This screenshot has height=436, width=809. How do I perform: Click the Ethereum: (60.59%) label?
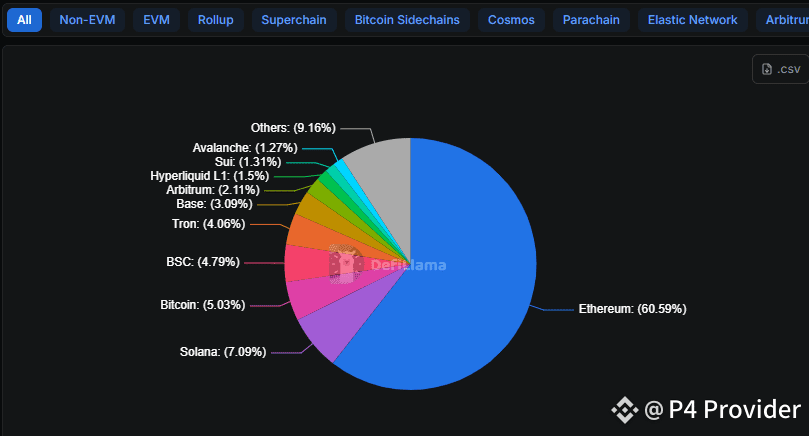point(632,309)
